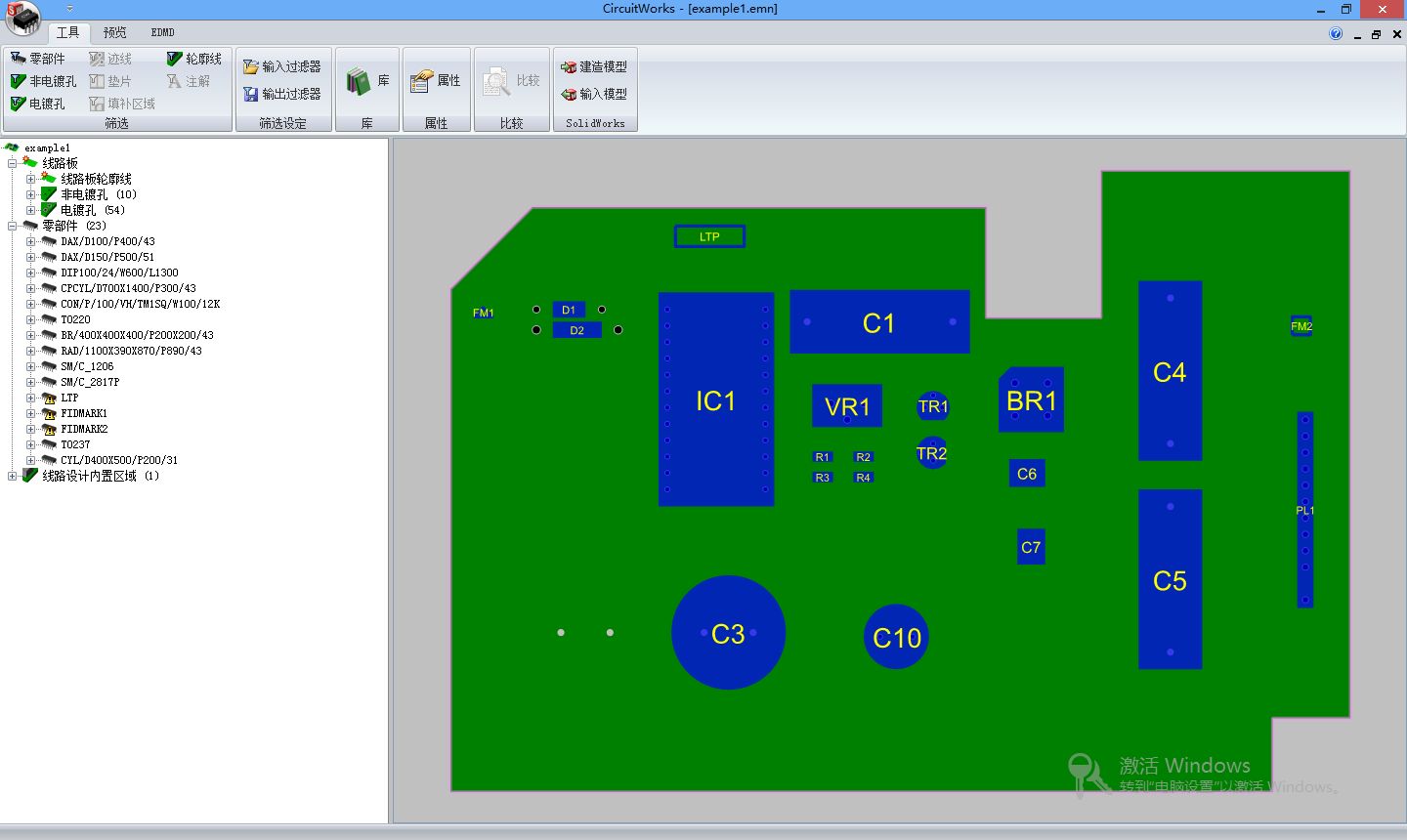This screenshot has width=1407, height=840.
Task: Toggle the 轮廓线 filter
Action: point(194,59)
